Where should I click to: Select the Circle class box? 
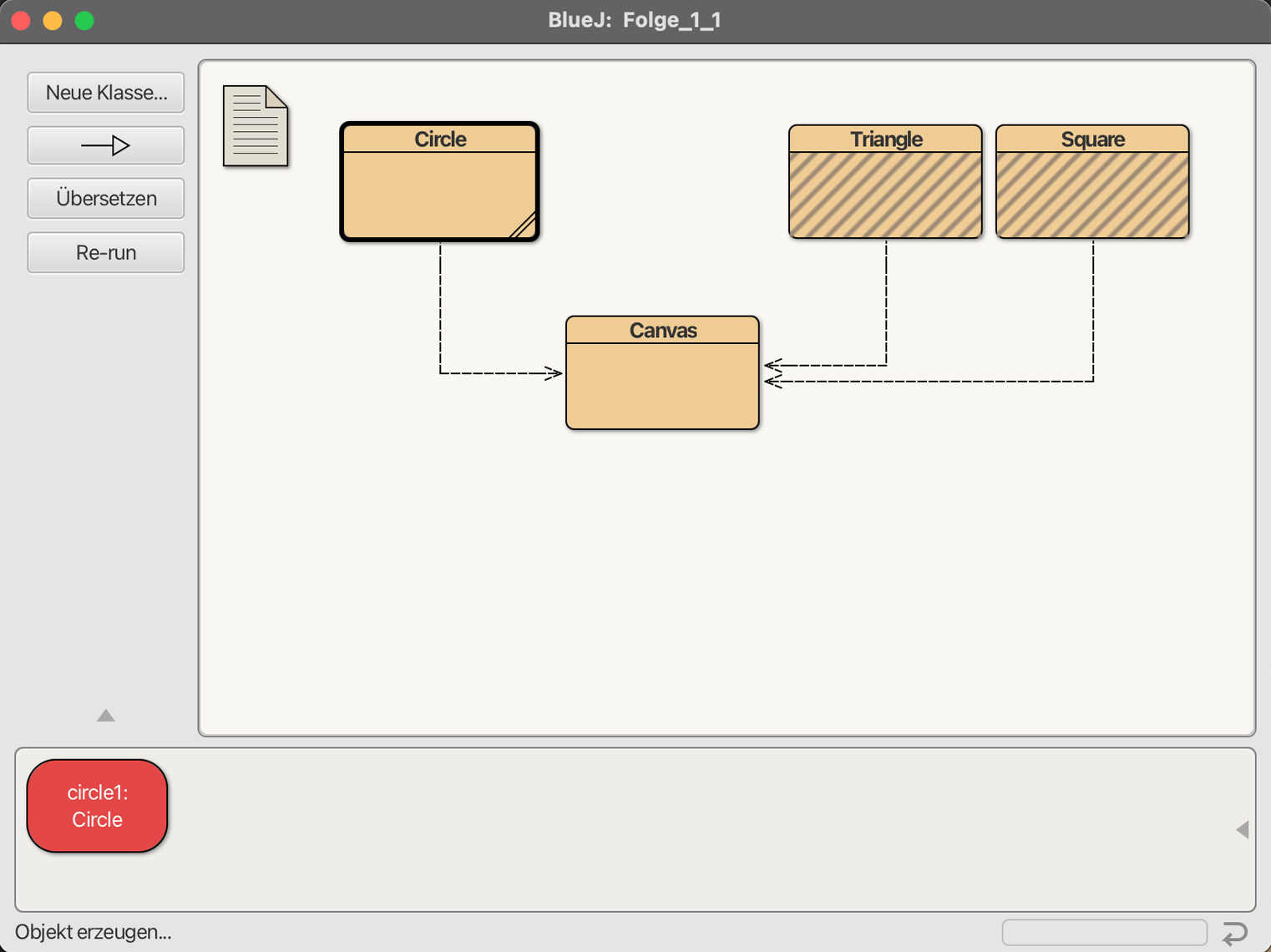click(440, 182)
